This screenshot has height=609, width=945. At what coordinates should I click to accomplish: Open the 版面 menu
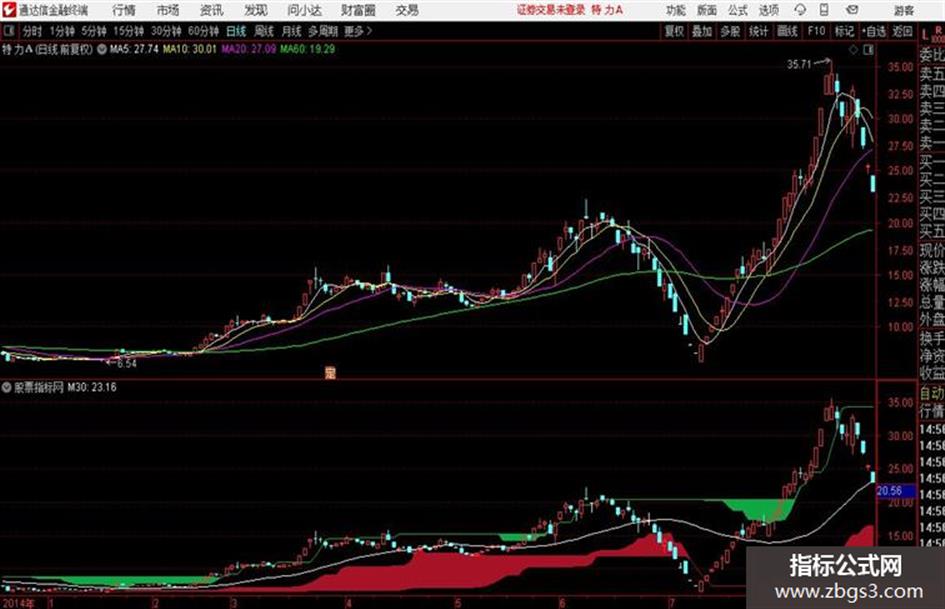pos(706,10)
